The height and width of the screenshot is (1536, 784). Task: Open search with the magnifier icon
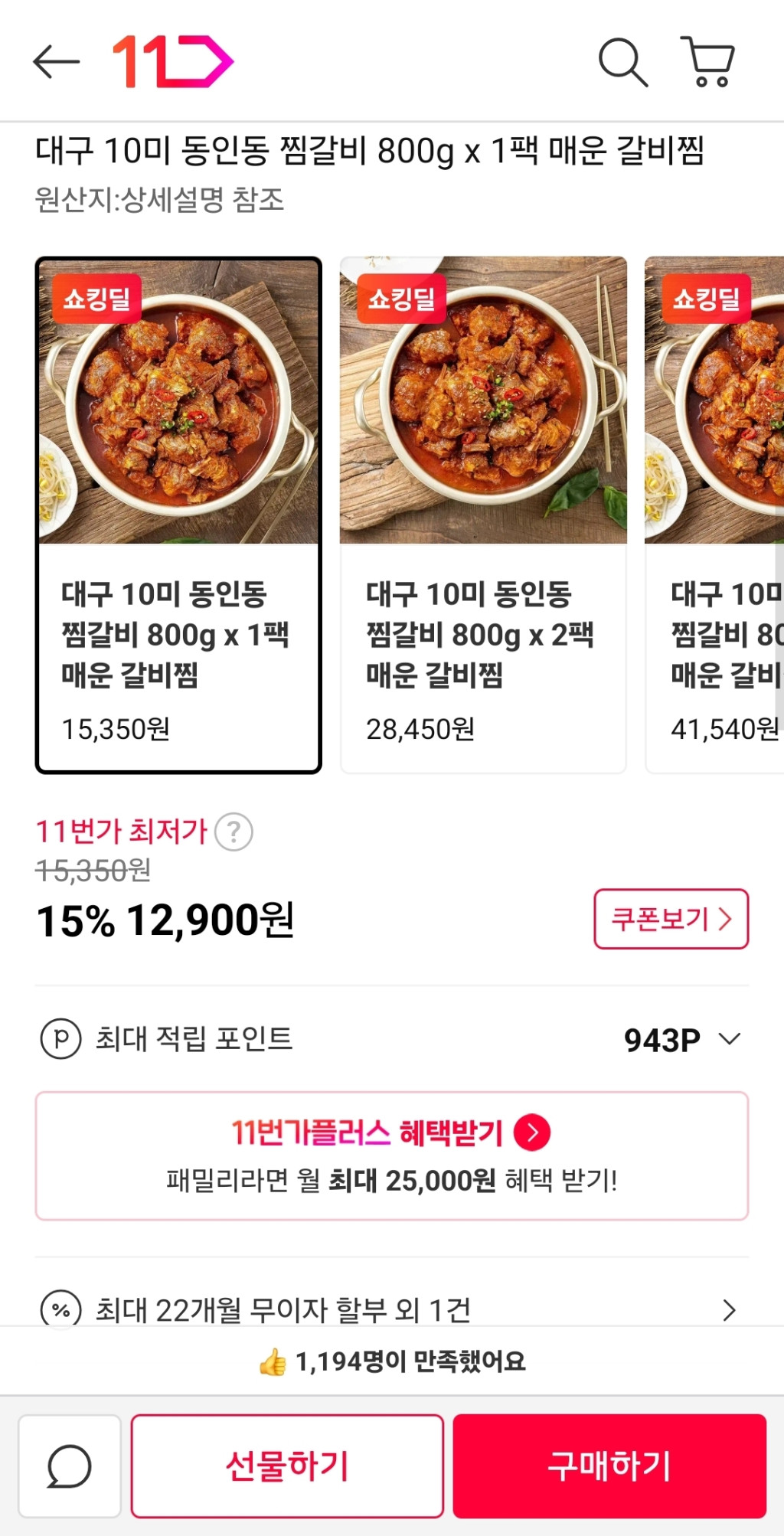tap(622, 61)
